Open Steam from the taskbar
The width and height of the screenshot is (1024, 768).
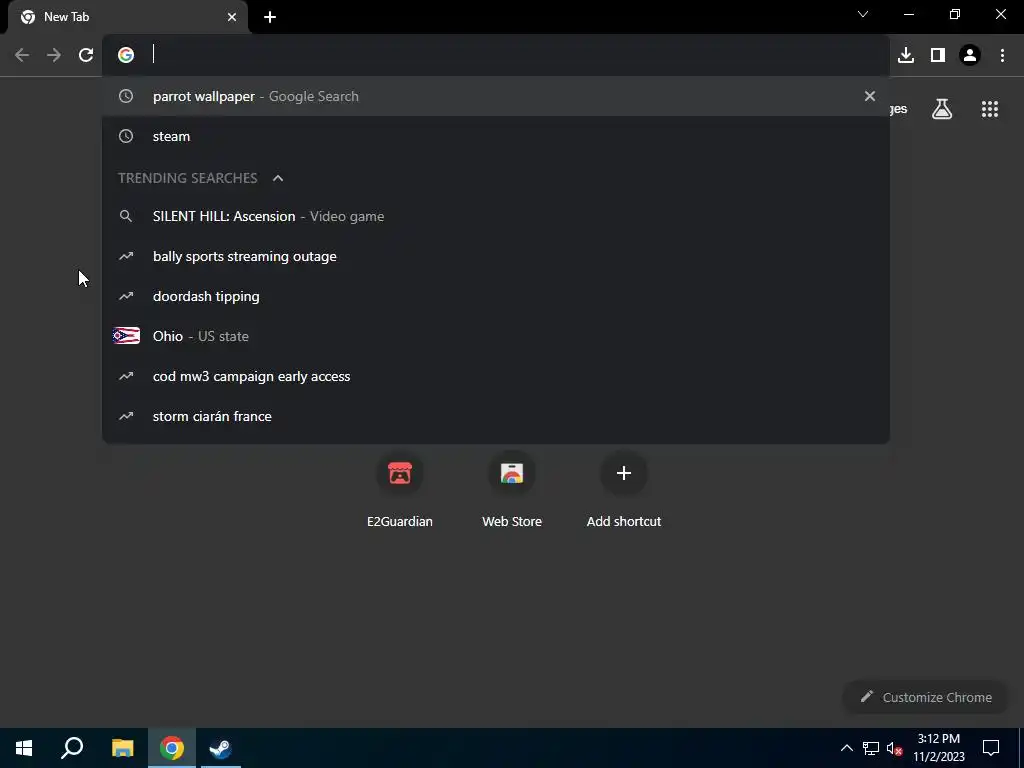(221, 748)
